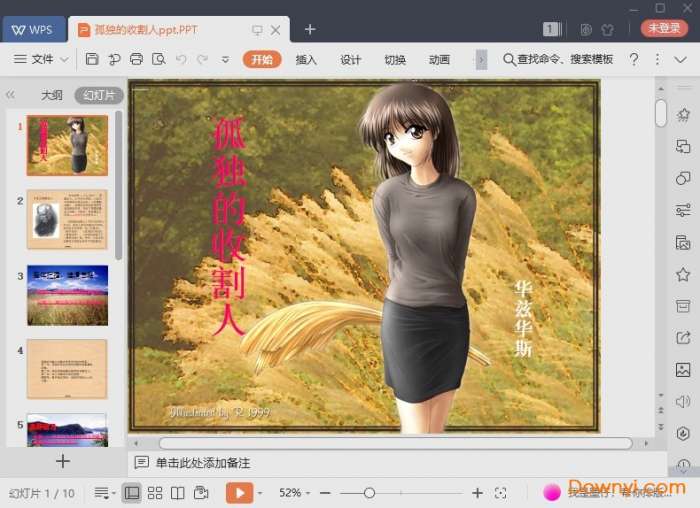This screenshot has width=700, height=508.
Task: Expand the 52% zoom level dropdown
Action: pos(297,493)
